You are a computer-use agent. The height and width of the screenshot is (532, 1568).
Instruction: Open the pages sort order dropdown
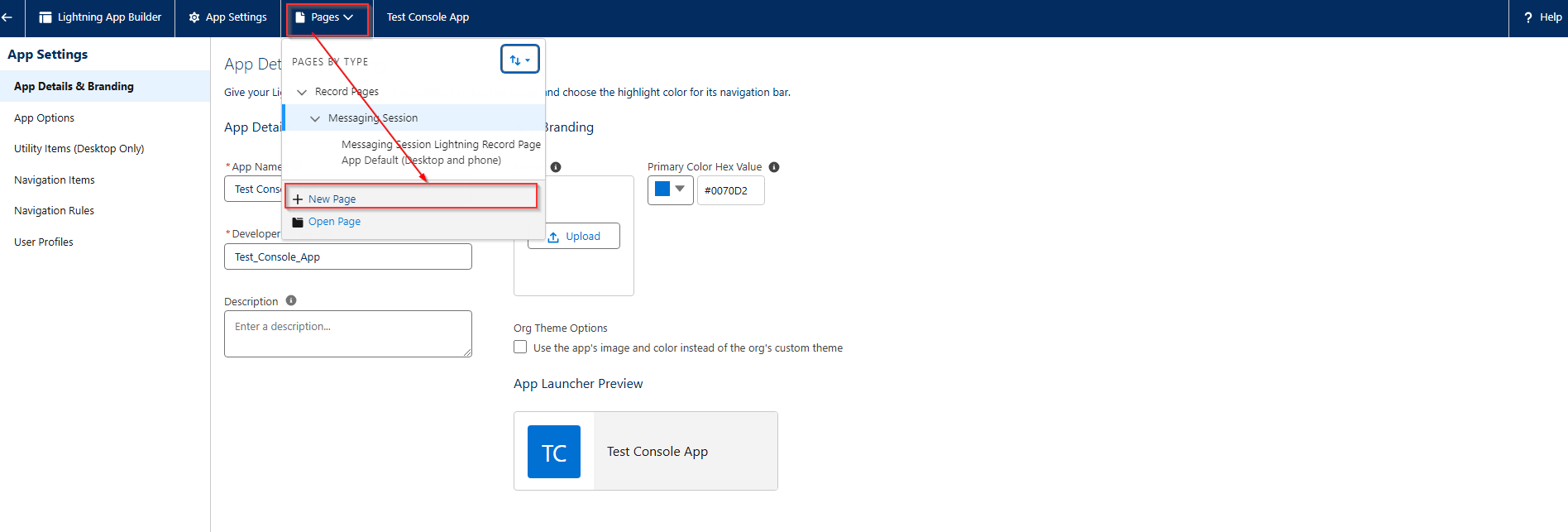tap(519, 60)
